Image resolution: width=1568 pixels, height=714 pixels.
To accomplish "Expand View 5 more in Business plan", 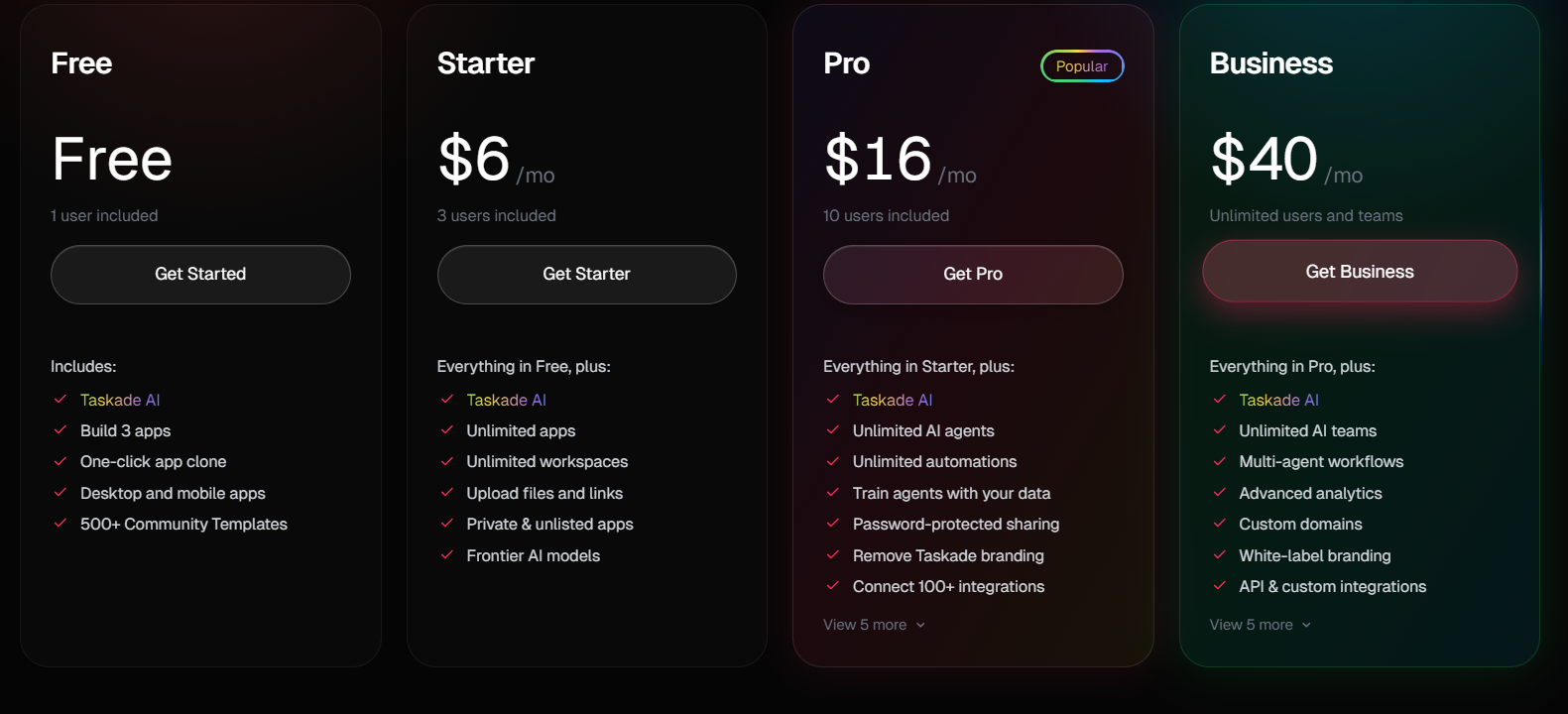I will point(1251,625).
